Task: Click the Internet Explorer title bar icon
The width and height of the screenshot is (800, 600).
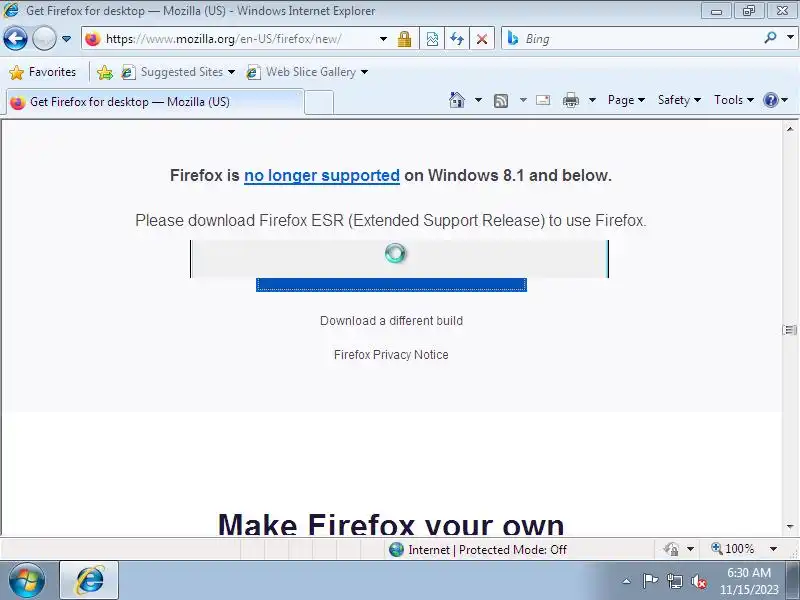Action: click(x=11, y=10)
